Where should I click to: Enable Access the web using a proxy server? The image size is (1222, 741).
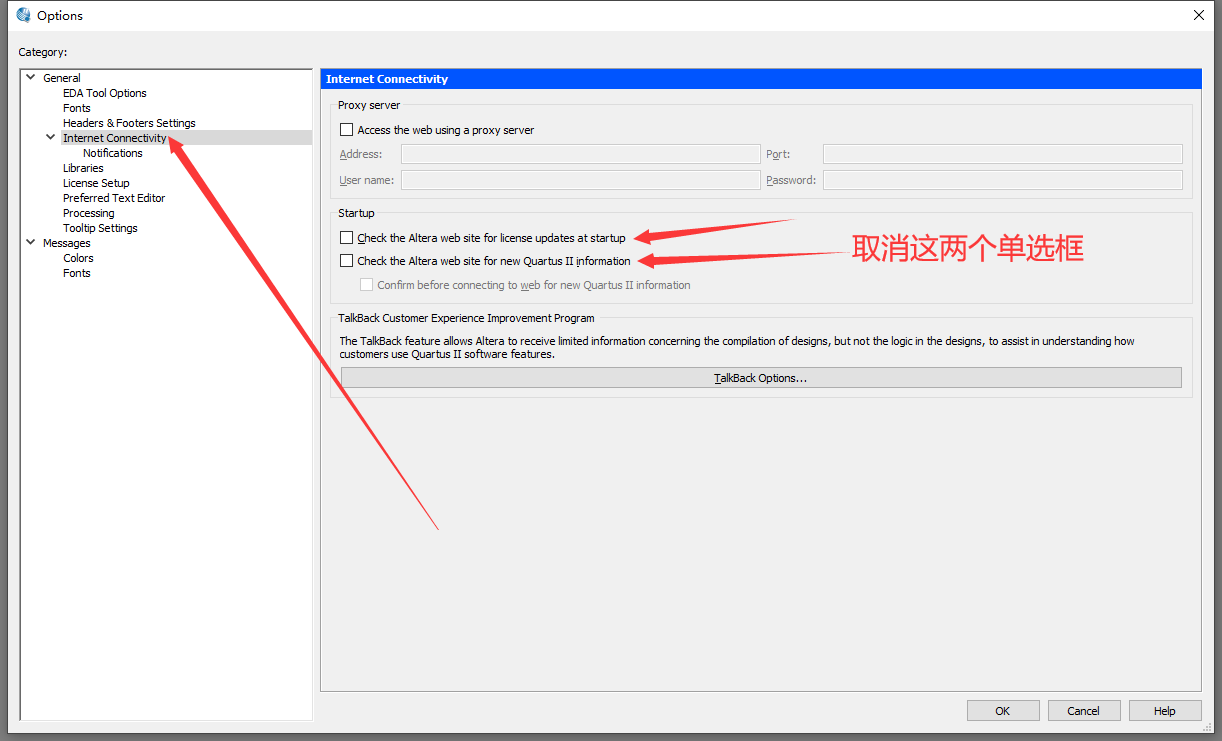coord(347,130)
